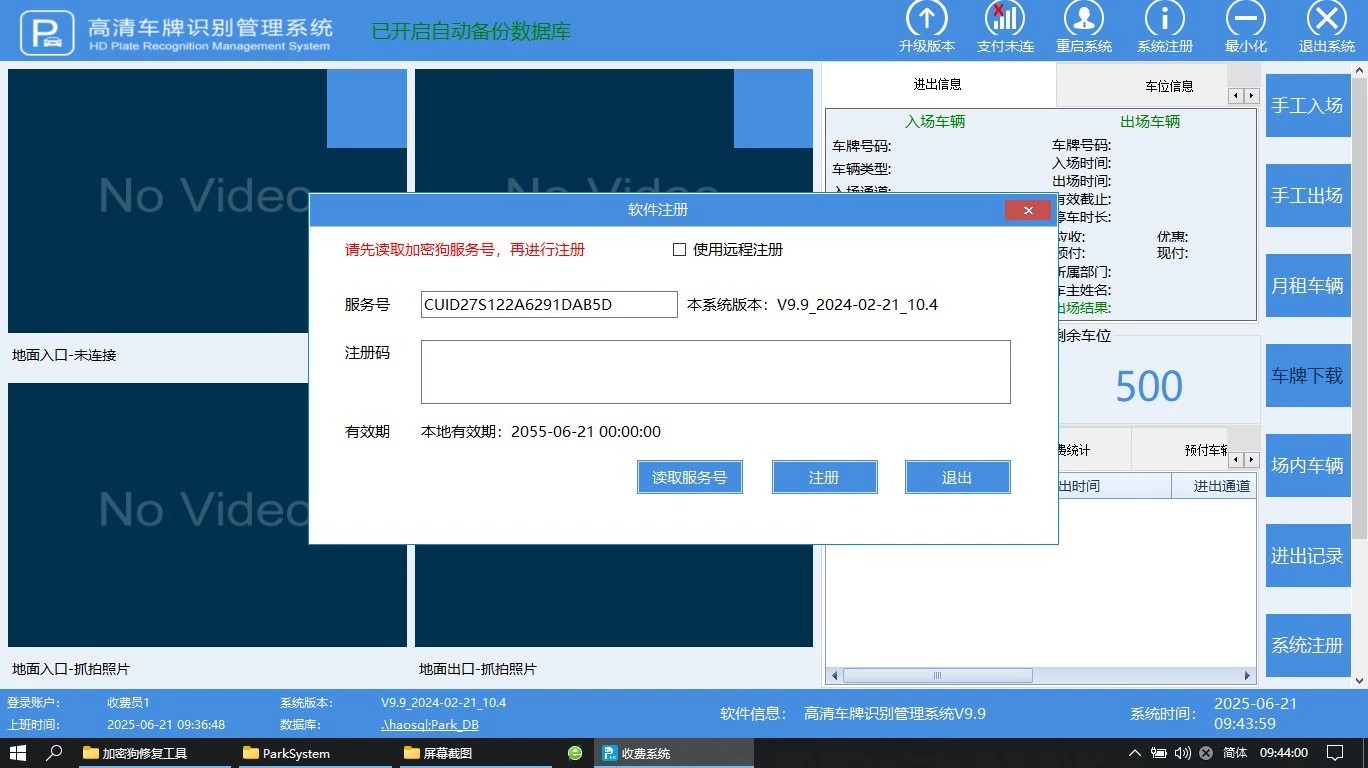Open the 预付车 tab

pos(1180,450)
